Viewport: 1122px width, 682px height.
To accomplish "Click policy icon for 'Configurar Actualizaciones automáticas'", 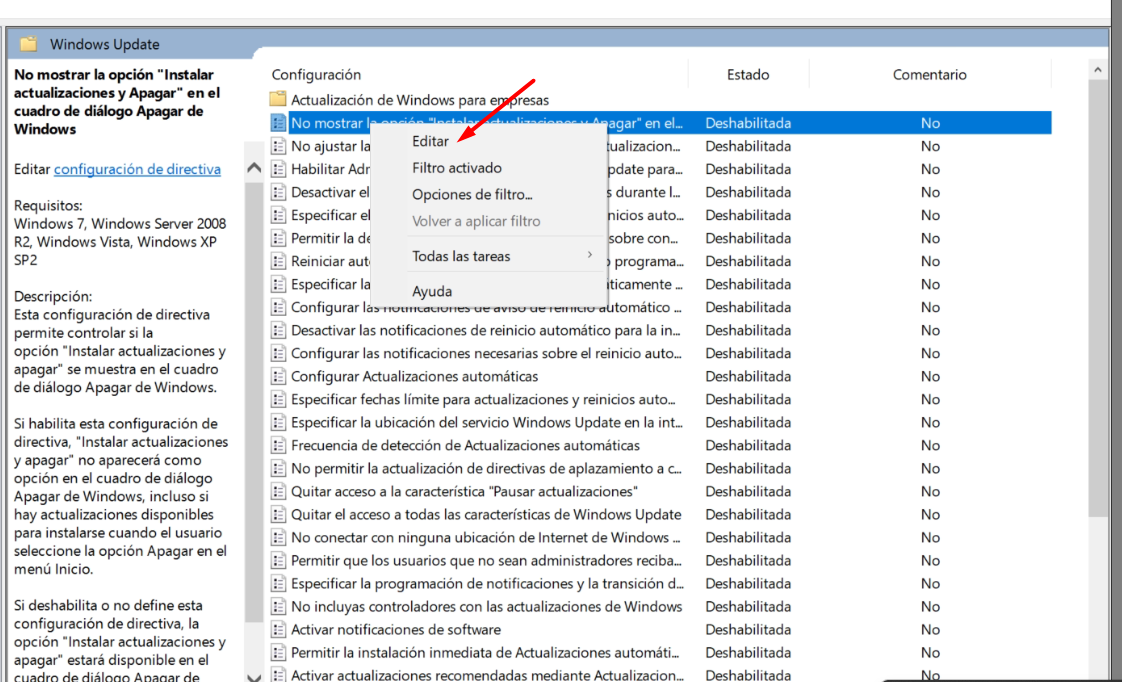I will (279, 376).
